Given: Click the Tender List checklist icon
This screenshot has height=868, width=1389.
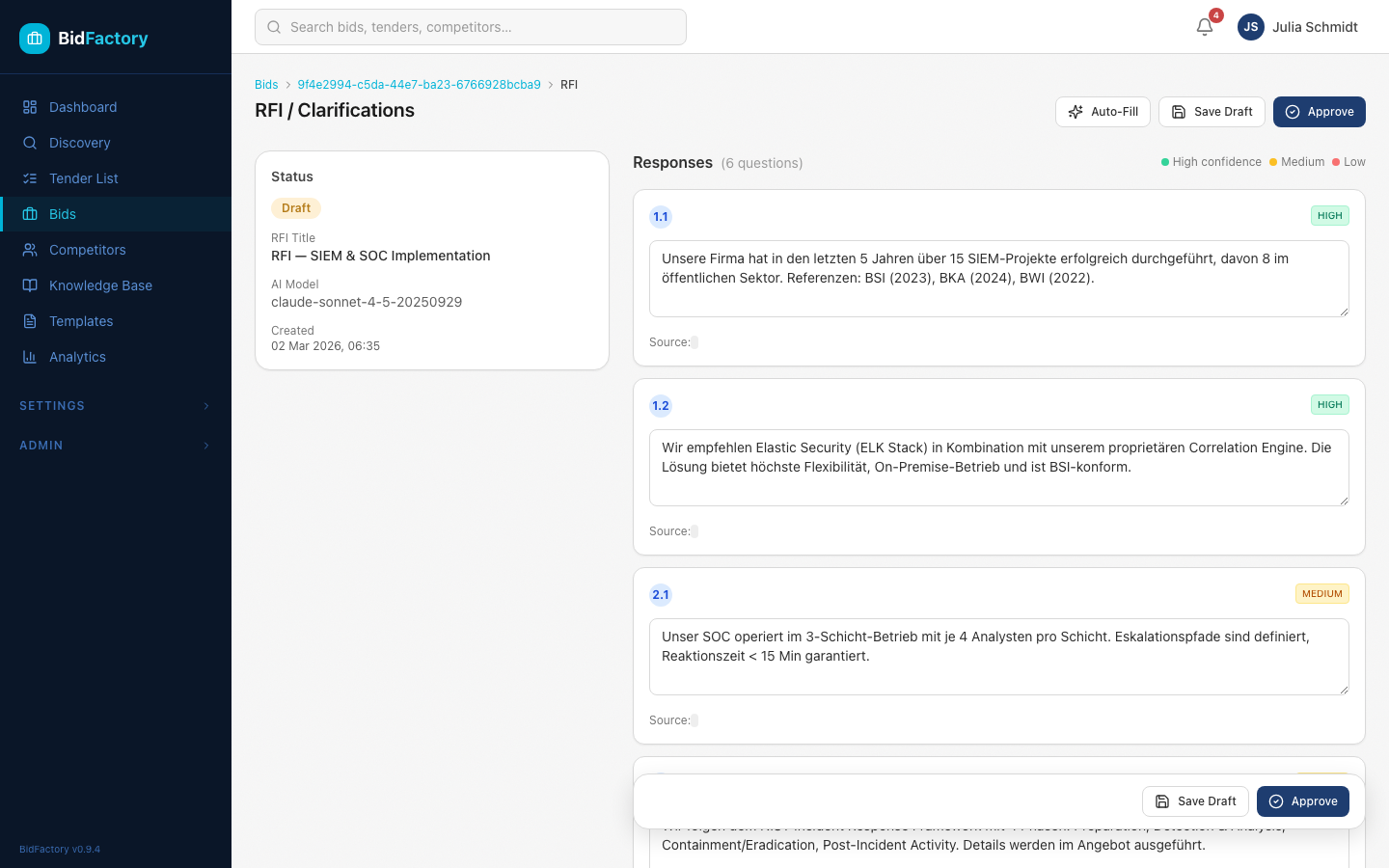Looking at the screenshot, I should (30, 178).
